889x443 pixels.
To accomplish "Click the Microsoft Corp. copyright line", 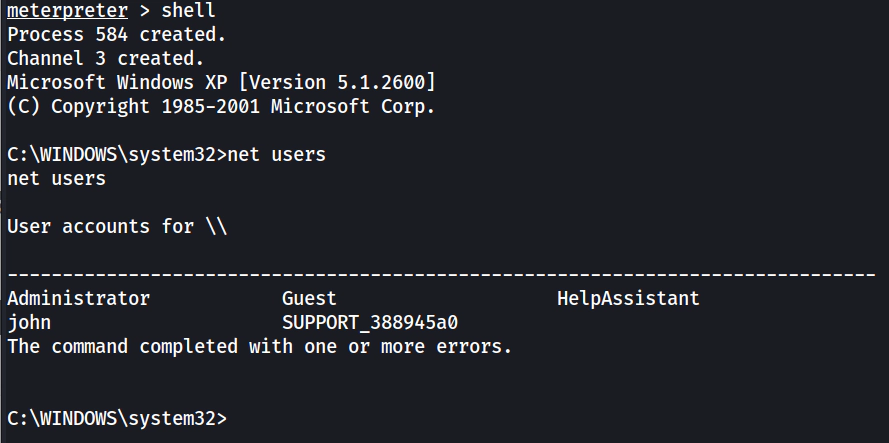I will (x=221, y=106).
